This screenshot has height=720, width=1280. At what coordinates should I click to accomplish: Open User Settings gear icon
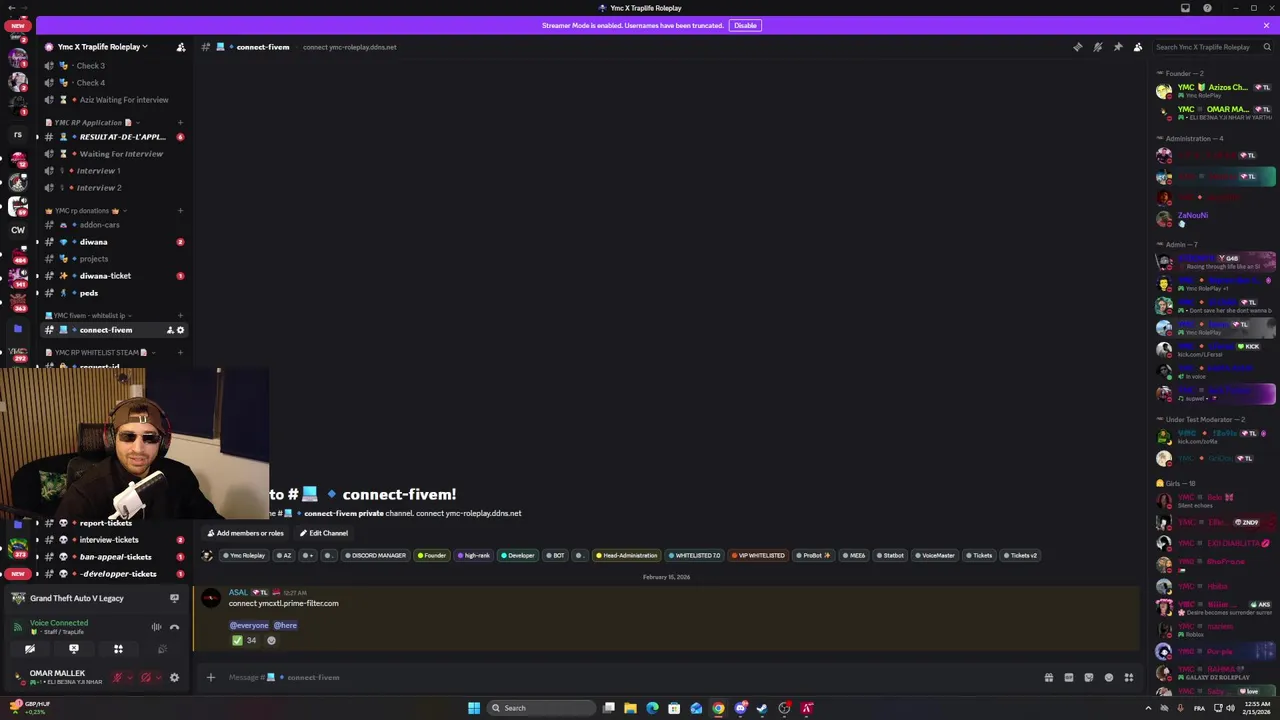click(x=174, y=677)
